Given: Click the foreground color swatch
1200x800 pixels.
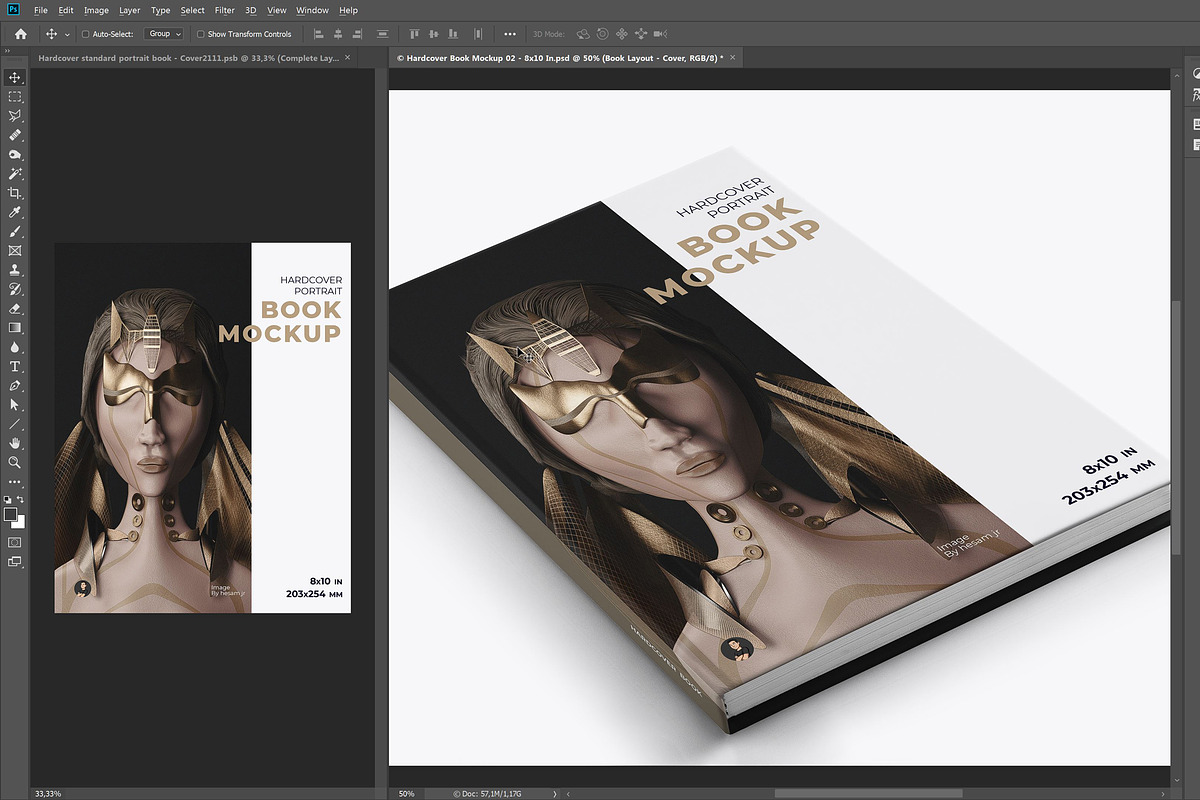Looking at the screenshot, I should [11, 515].
